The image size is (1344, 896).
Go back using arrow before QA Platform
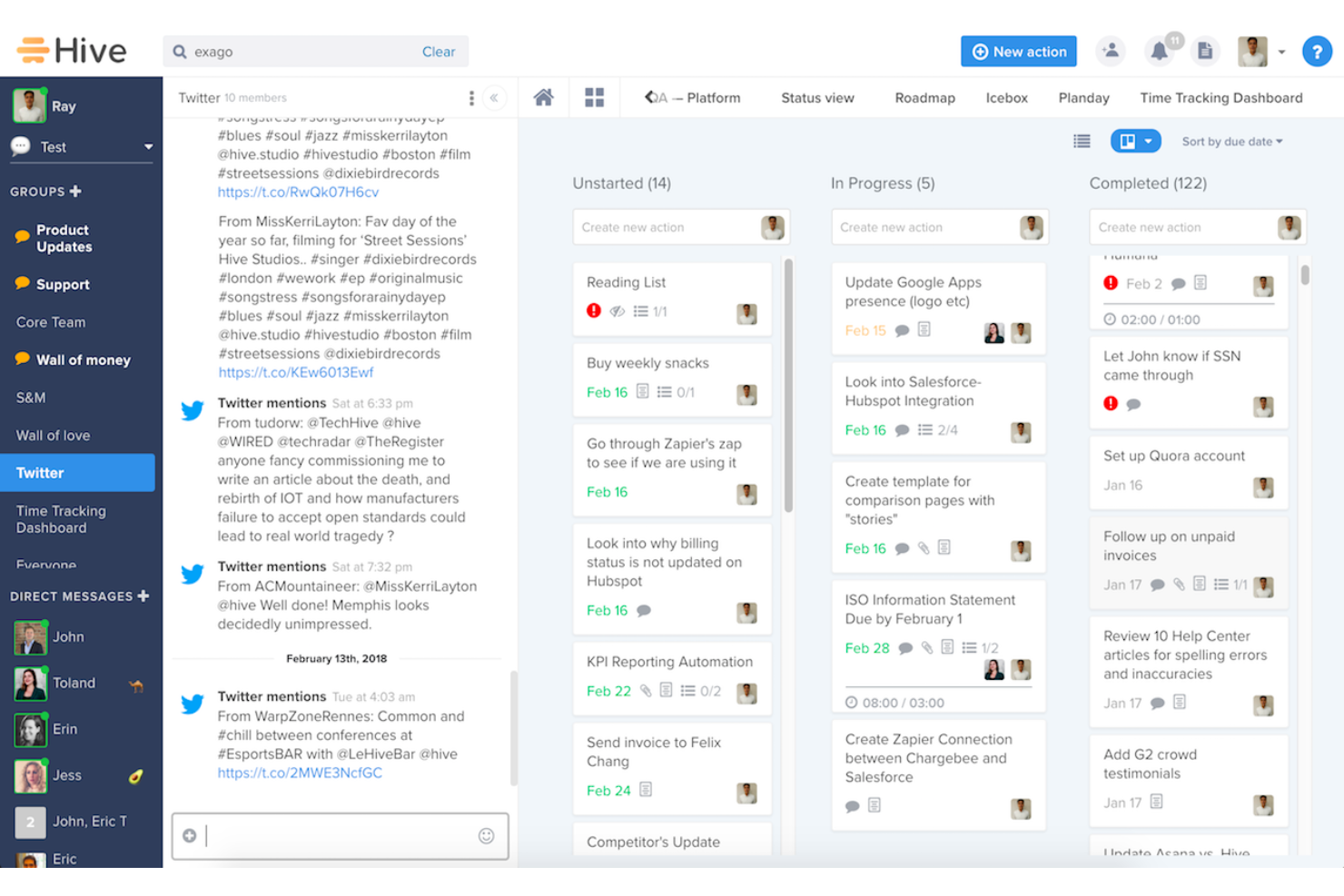click(x=650, y=97)
